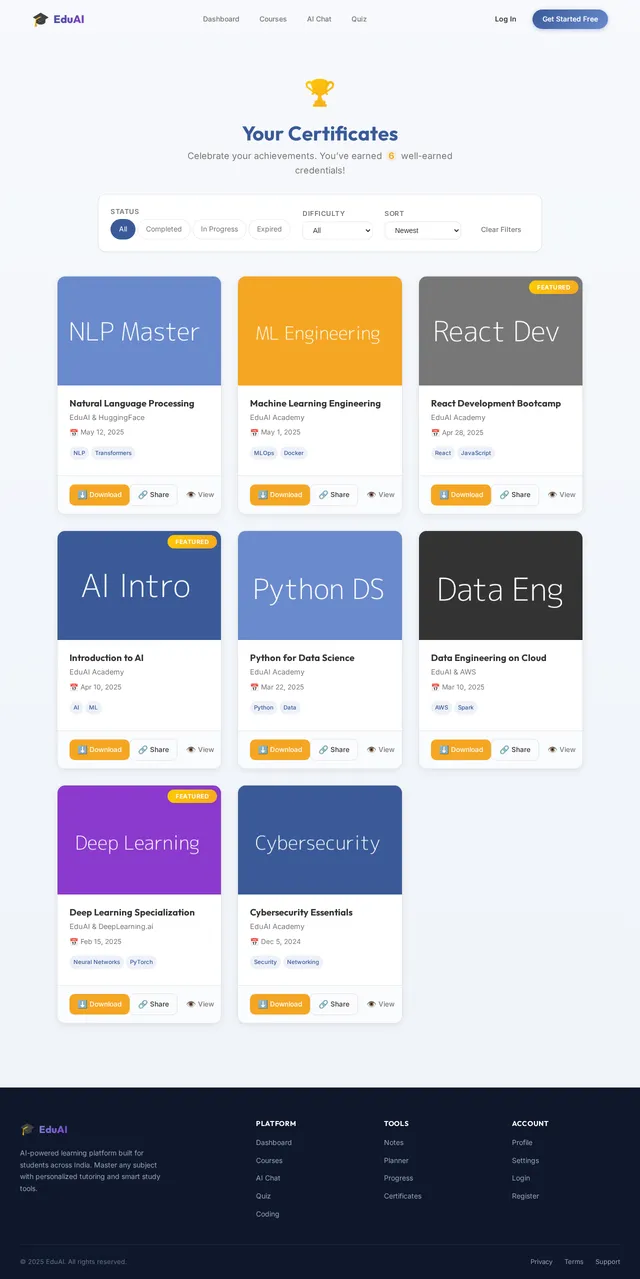Open Register link in footer Account

[525, 1196]
